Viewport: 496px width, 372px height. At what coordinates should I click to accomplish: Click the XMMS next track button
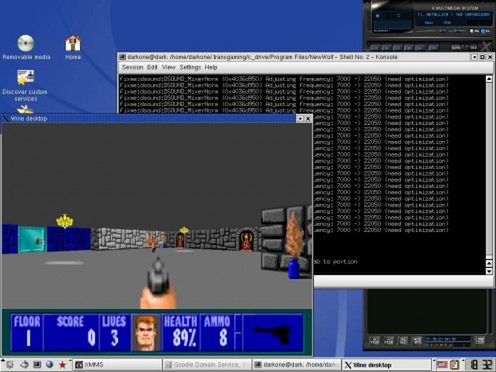click(x=418, y=47)
